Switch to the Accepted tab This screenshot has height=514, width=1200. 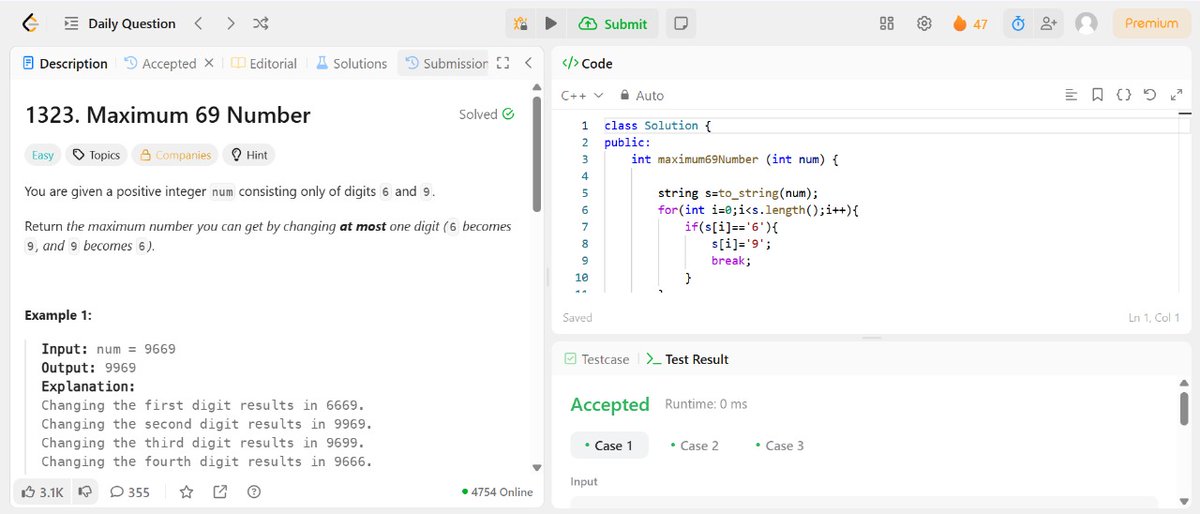point(160,63)
